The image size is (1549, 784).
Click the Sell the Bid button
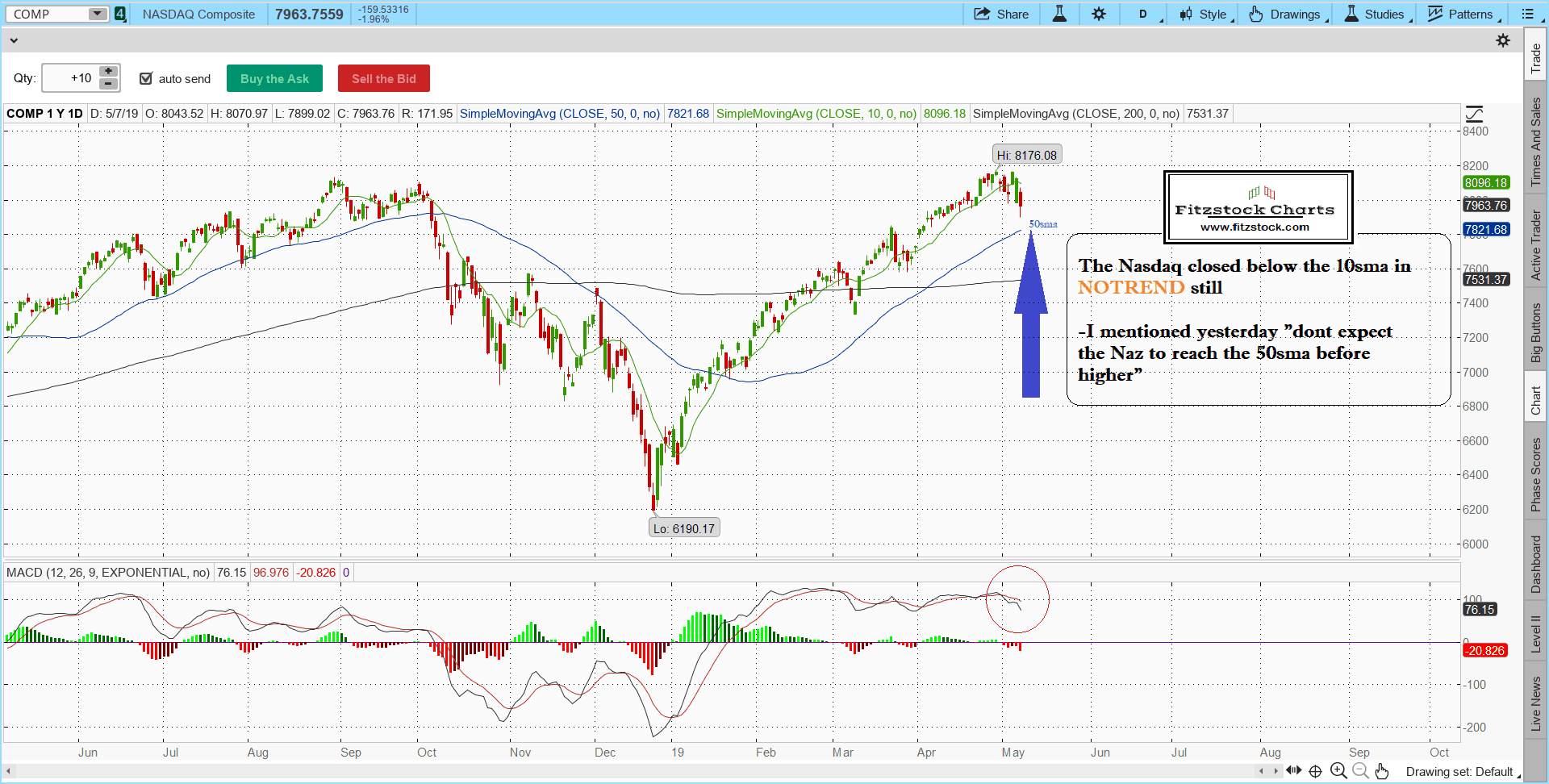coord(383,78)
